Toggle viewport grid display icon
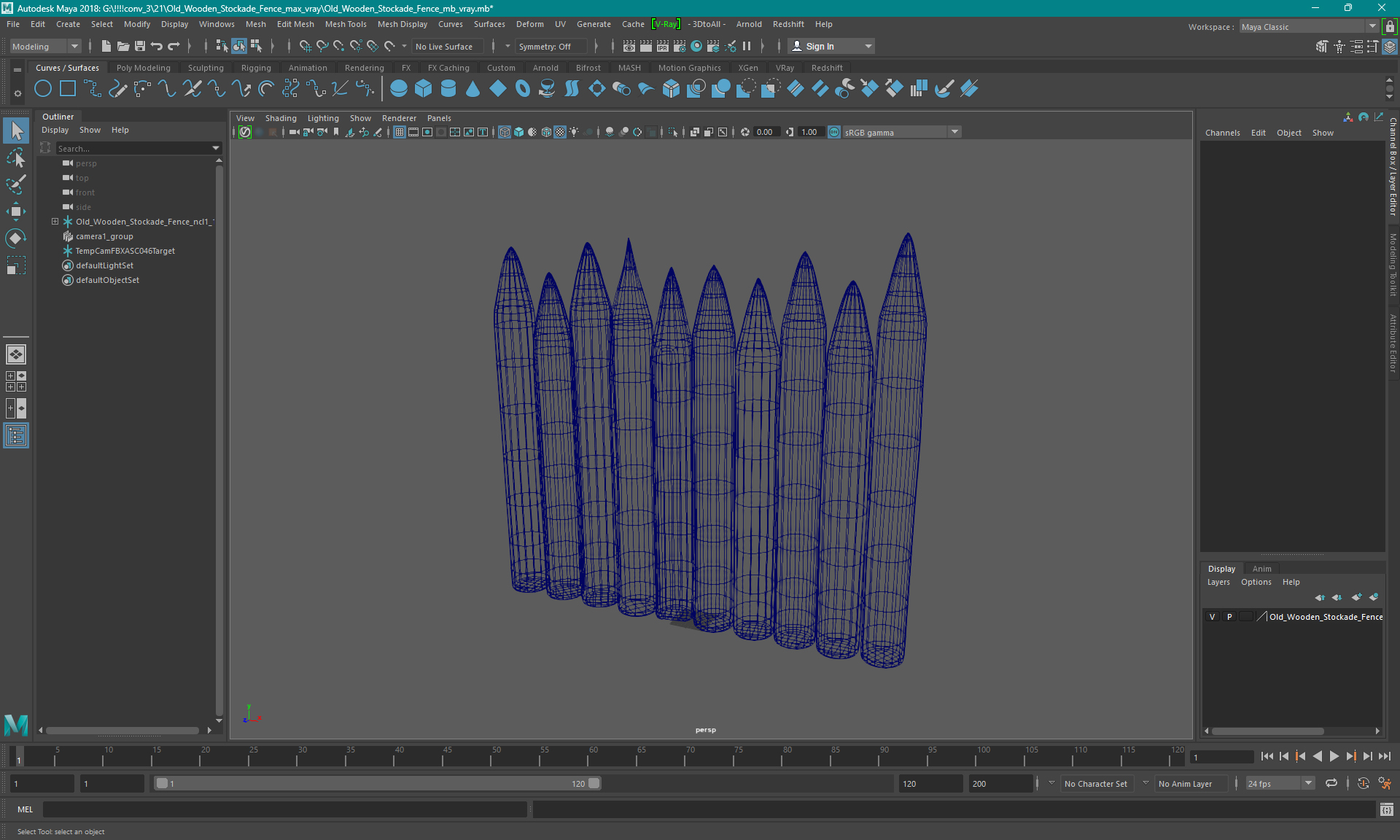 pos(400,132)
